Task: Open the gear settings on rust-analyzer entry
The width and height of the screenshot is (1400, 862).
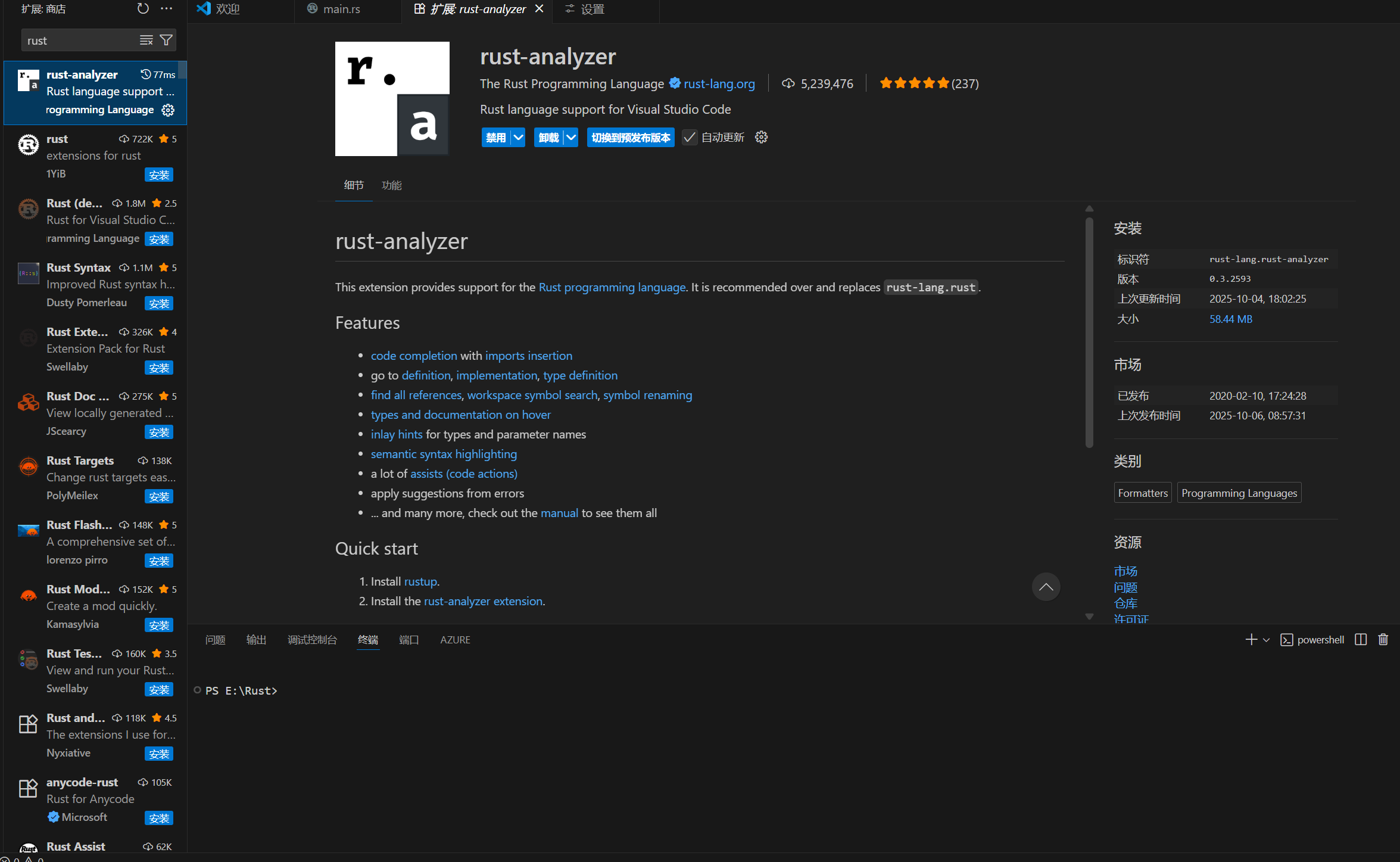Action: click(167, 110)
